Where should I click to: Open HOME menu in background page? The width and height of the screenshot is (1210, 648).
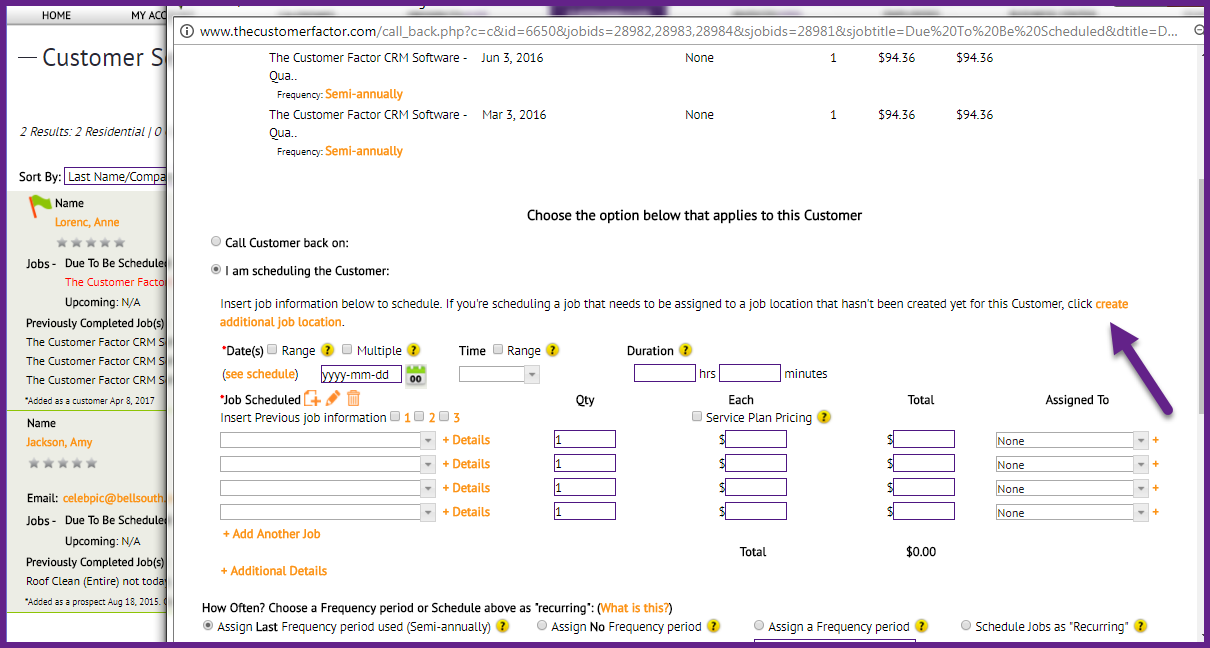tap(57, 15)
